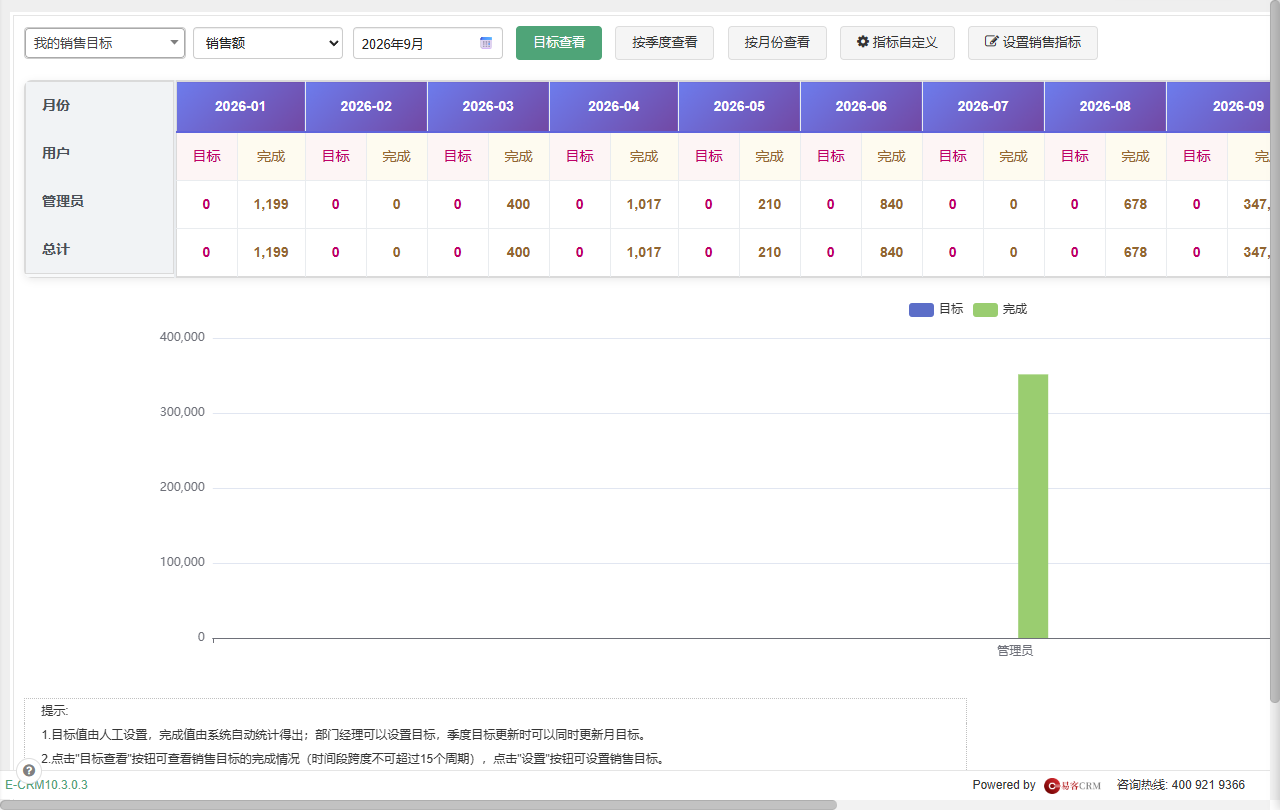Toggle the green 完成 legend swatch
Viewport: 1280px width, 810px height.
(x=985, y=309)
